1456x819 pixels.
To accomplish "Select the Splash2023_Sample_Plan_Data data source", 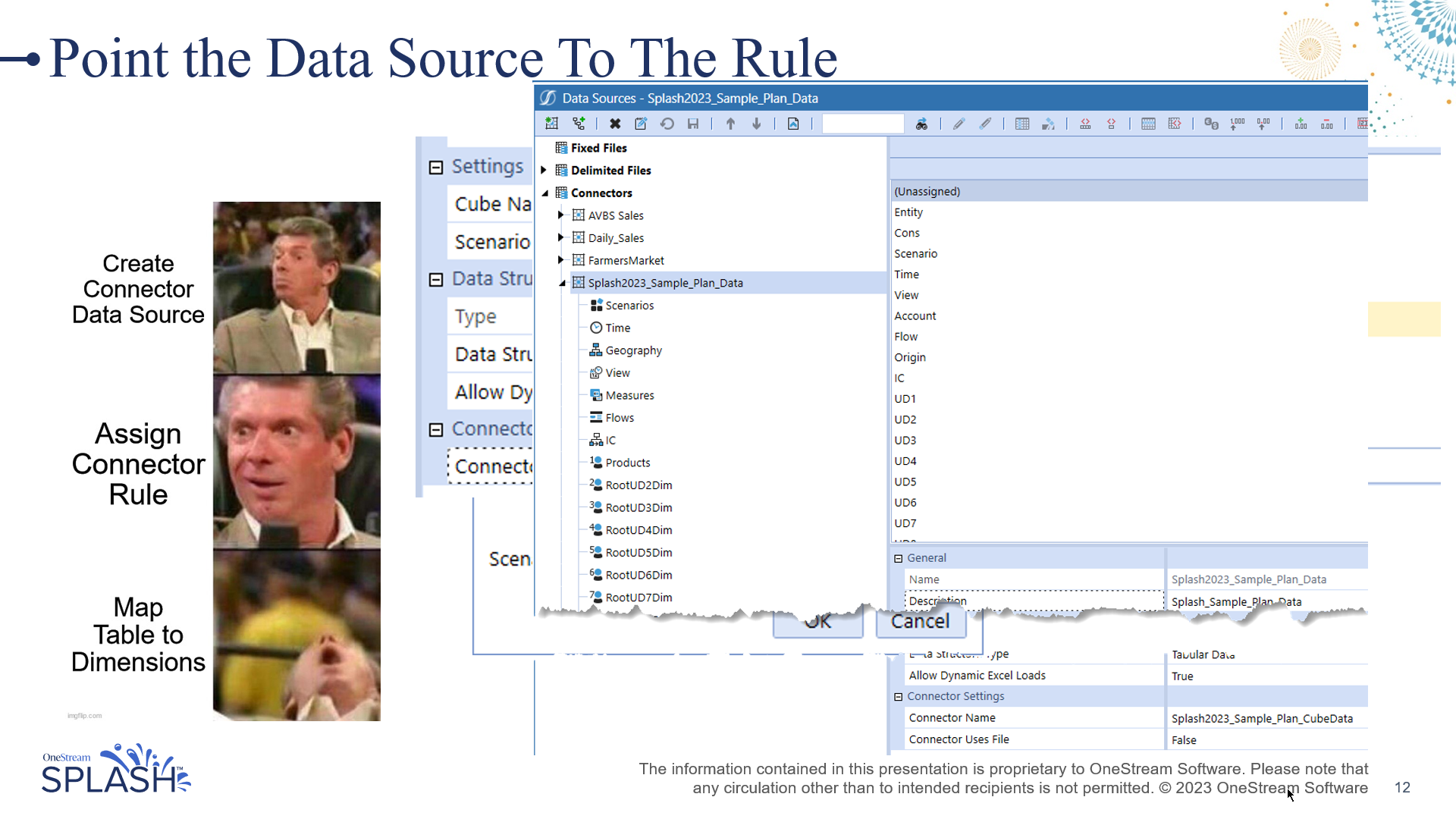I will 665,283.
